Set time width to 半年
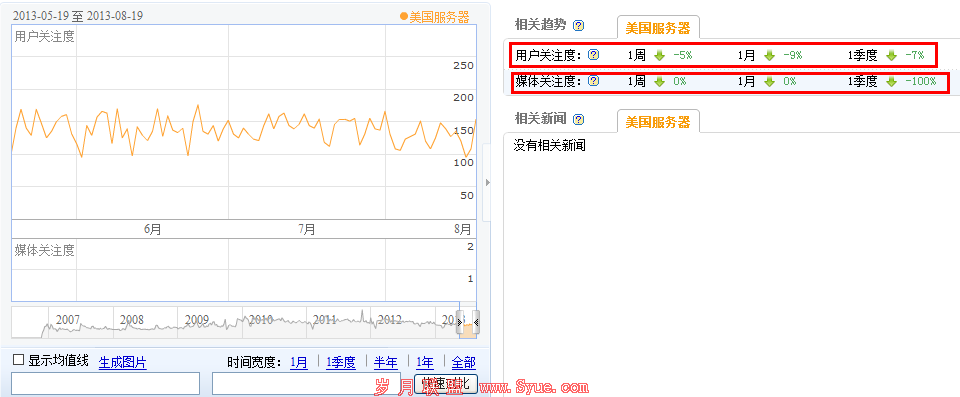 pos(386,363)
